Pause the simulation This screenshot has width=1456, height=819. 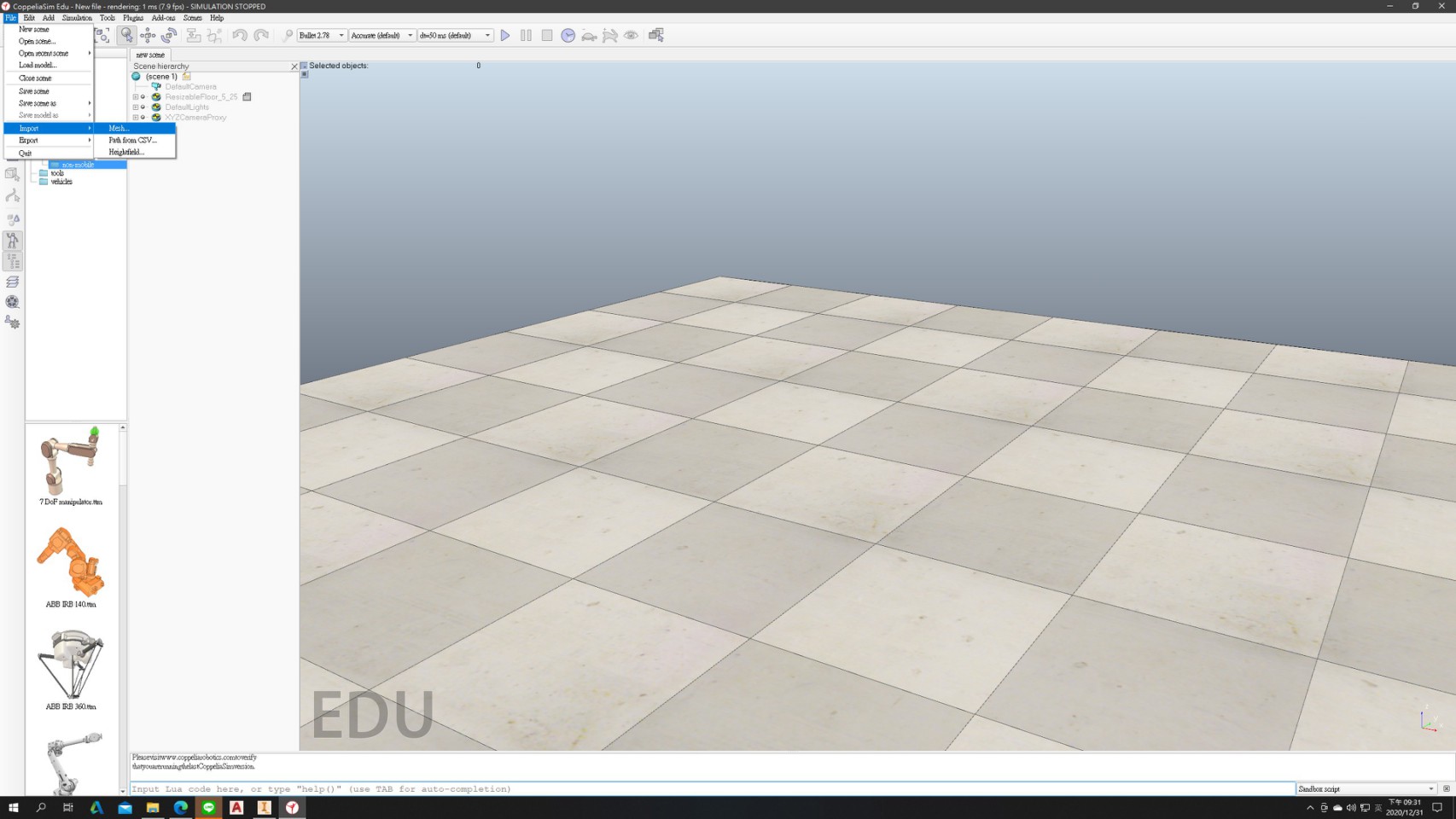[526, 35]
